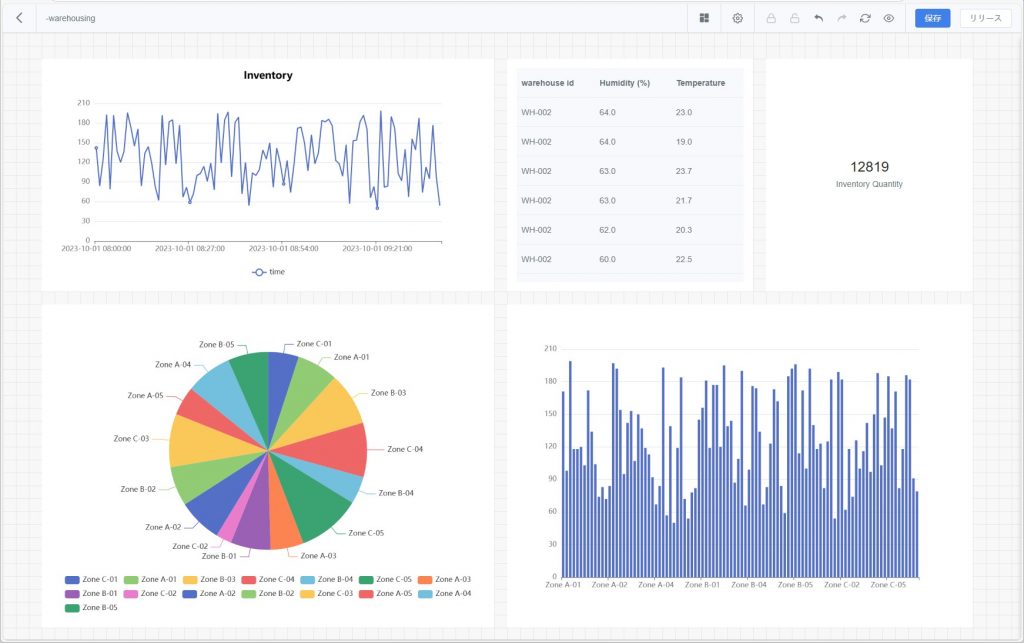Toggle the time series legend
The width and height of the screenshot is (1024, 643).
pos(268,271)
